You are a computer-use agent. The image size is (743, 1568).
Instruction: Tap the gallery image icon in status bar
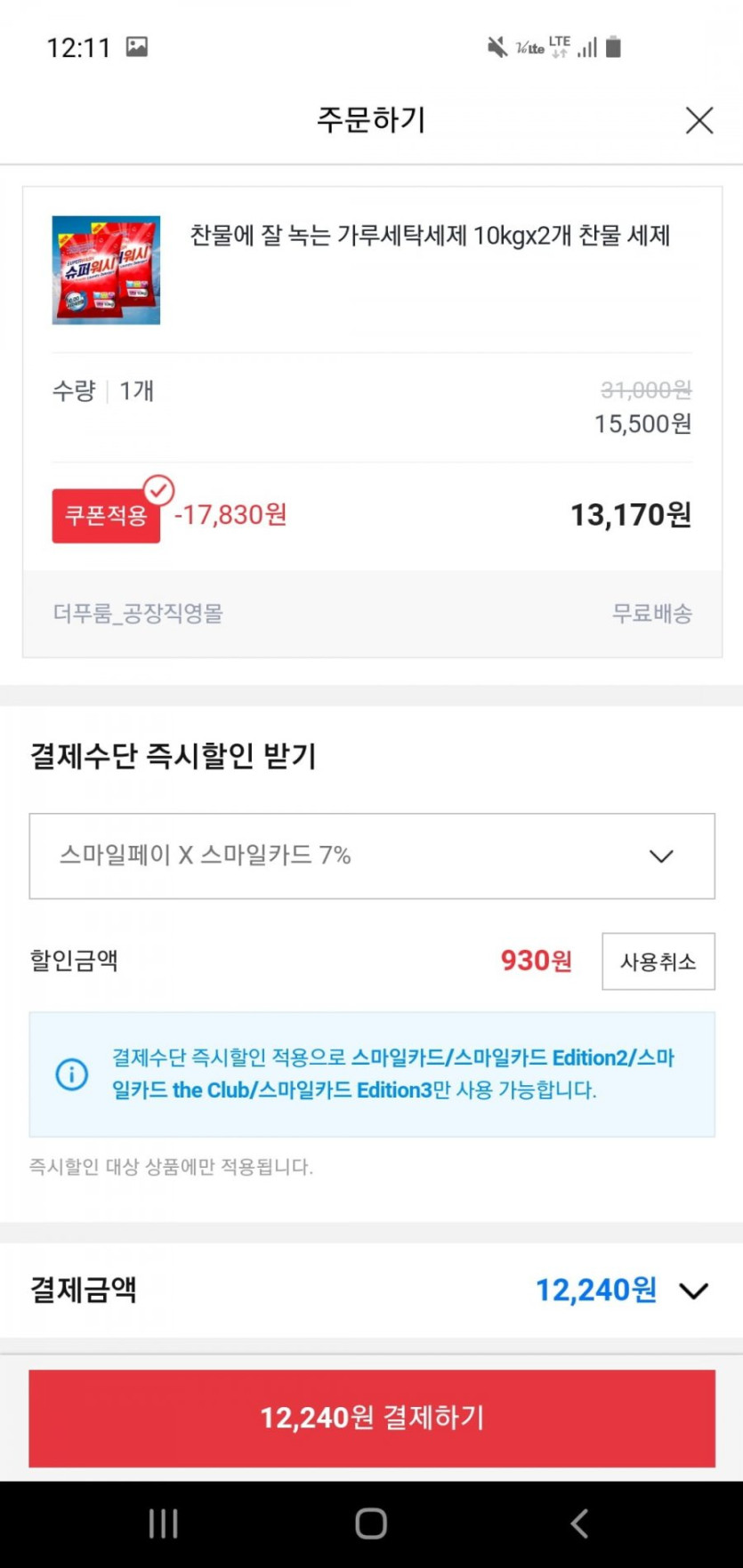[x=137, y=47]
